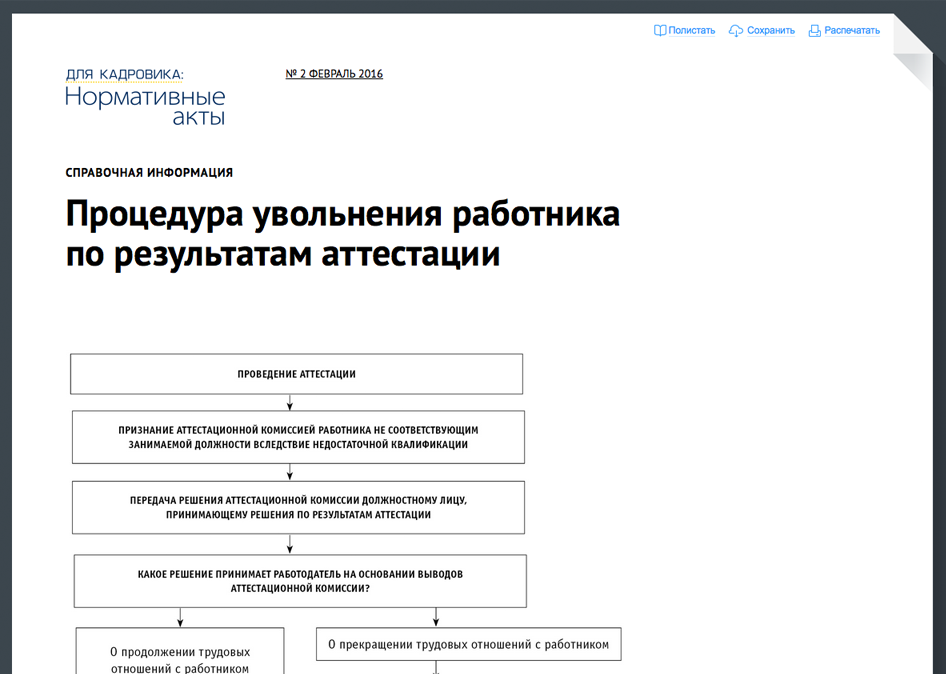The image size is (946, 674).
Task: Select the Справочная информация section label
Action: pyautogui.click(x=149, y=173)
